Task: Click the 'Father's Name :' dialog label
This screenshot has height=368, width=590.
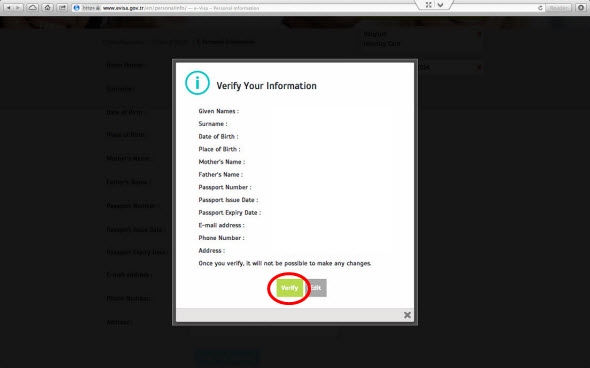Action: click(x=220, y=175)
